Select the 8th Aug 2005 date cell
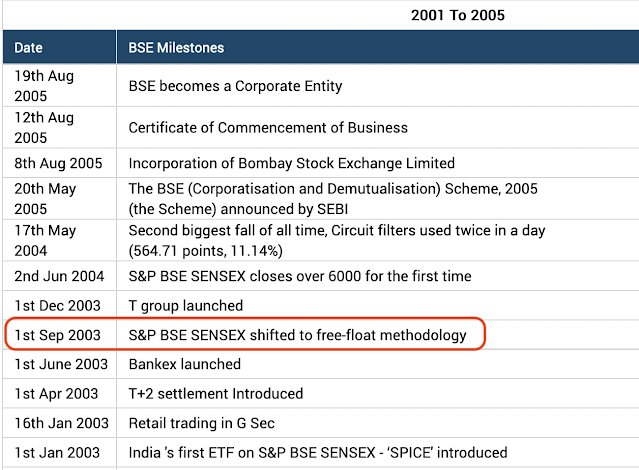This screenshot has width=639, height=470. click(x=58, y=163)
